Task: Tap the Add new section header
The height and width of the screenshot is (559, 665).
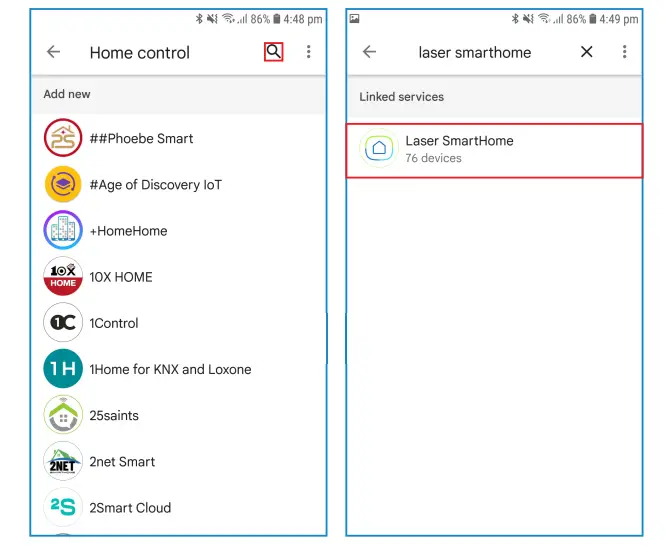Action: coord(67,94)
